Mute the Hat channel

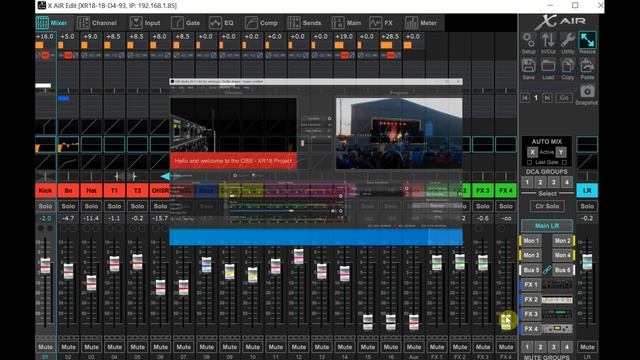click(x=91, y=347)
